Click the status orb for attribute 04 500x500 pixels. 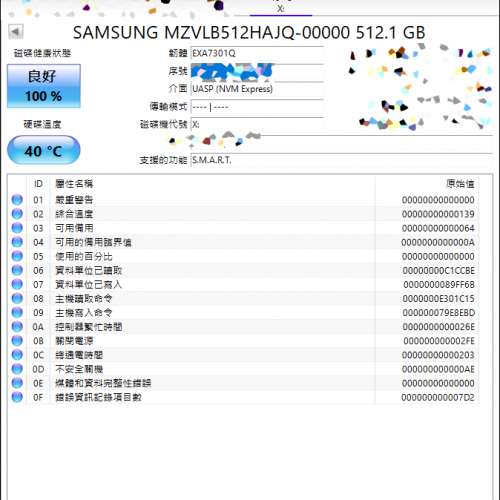pos(17,242)
